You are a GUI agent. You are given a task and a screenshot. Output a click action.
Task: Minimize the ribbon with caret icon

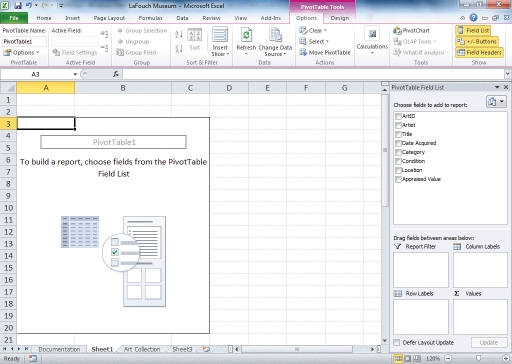coord(462,18)
